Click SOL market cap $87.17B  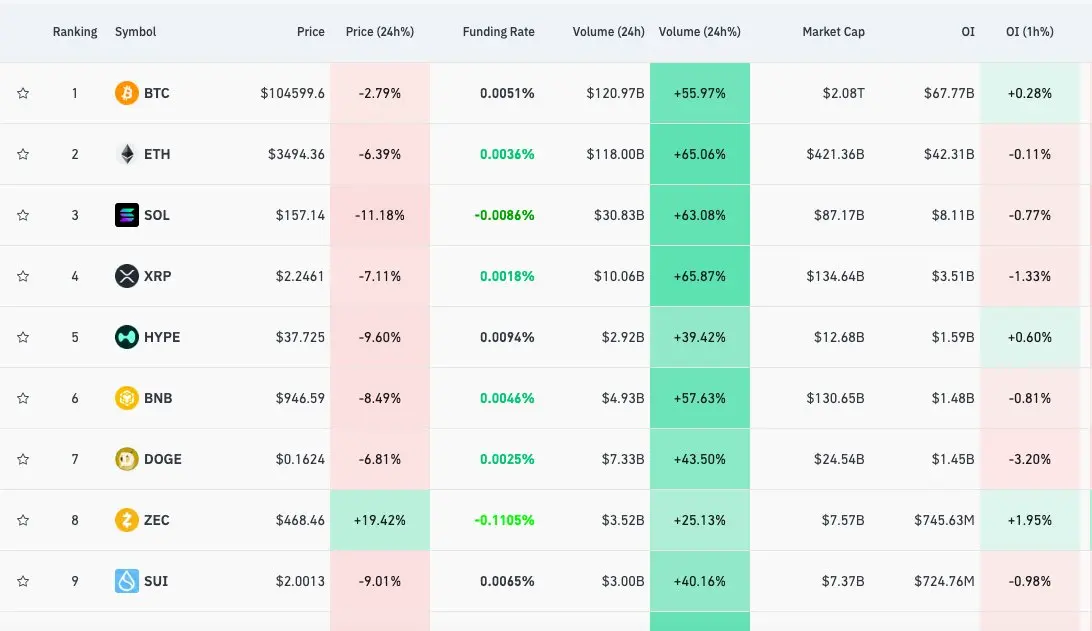coord(839,215)
